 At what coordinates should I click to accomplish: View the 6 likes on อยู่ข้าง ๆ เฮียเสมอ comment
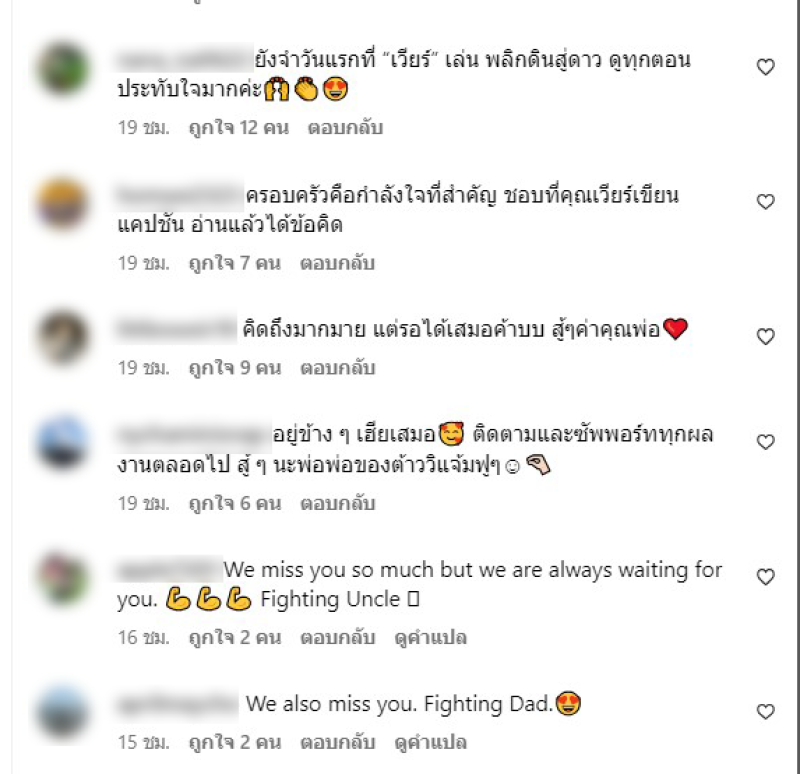pyautogui.click(x=235, y=503)
